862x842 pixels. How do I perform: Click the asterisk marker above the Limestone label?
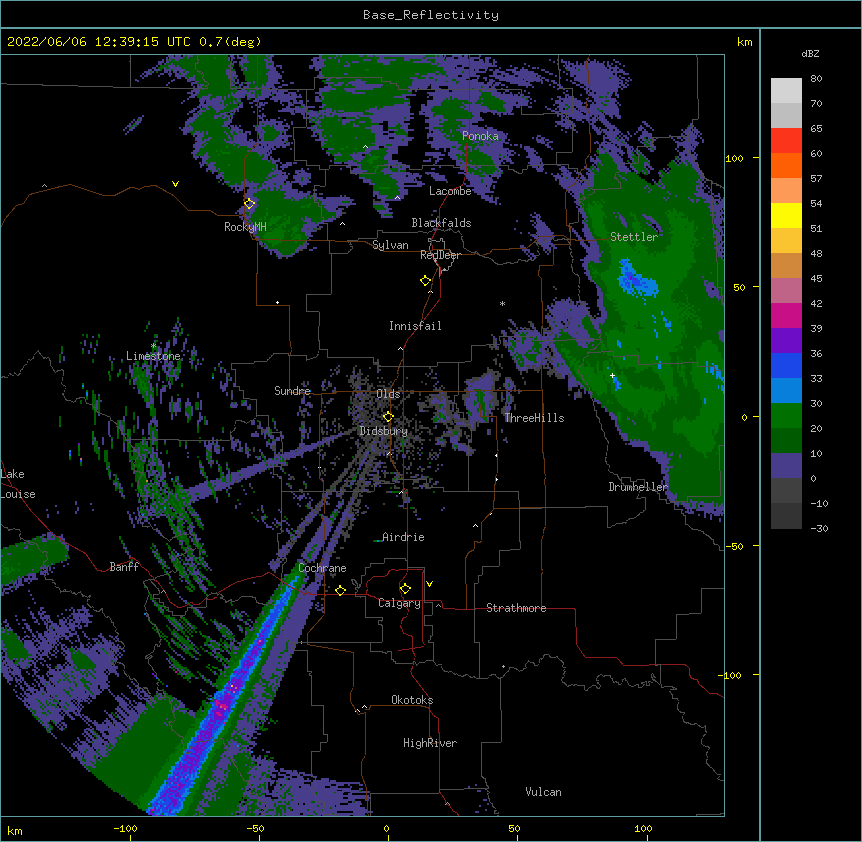point(153,346)
